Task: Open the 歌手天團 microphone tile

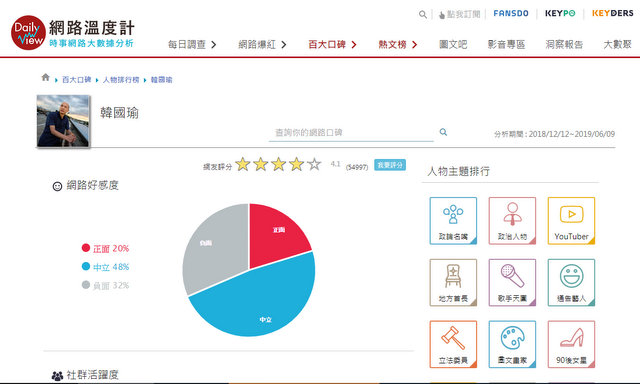Action: tap(512, 282)
